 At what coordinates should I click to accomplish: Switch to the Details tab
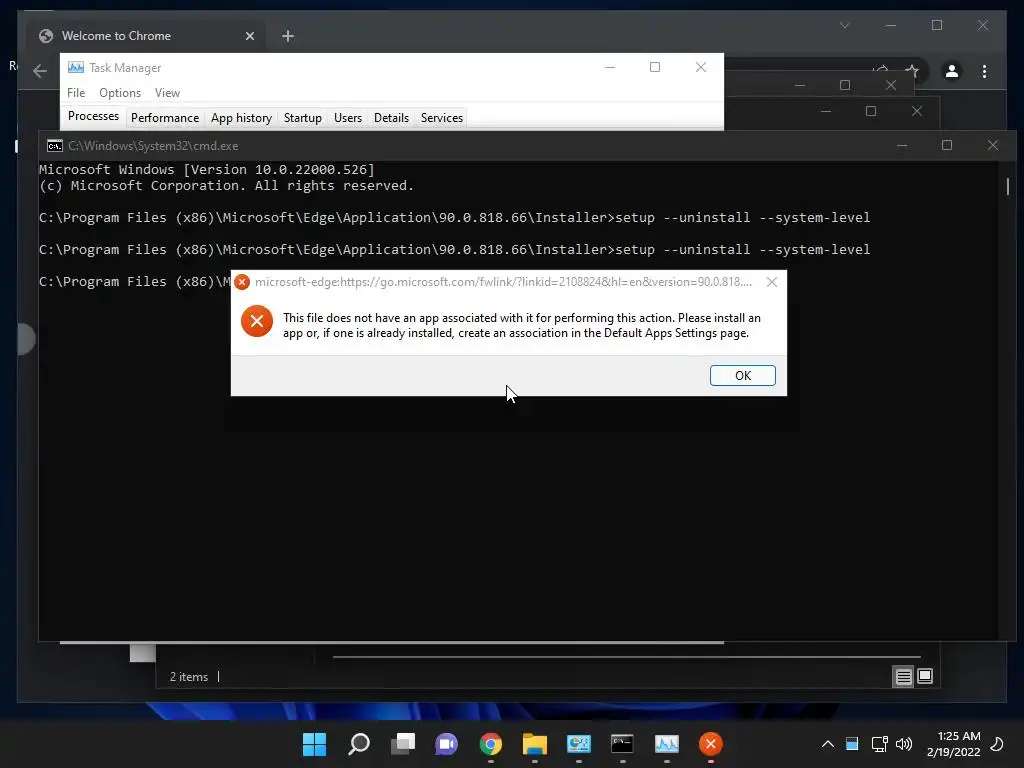click(x=391, y=118)
